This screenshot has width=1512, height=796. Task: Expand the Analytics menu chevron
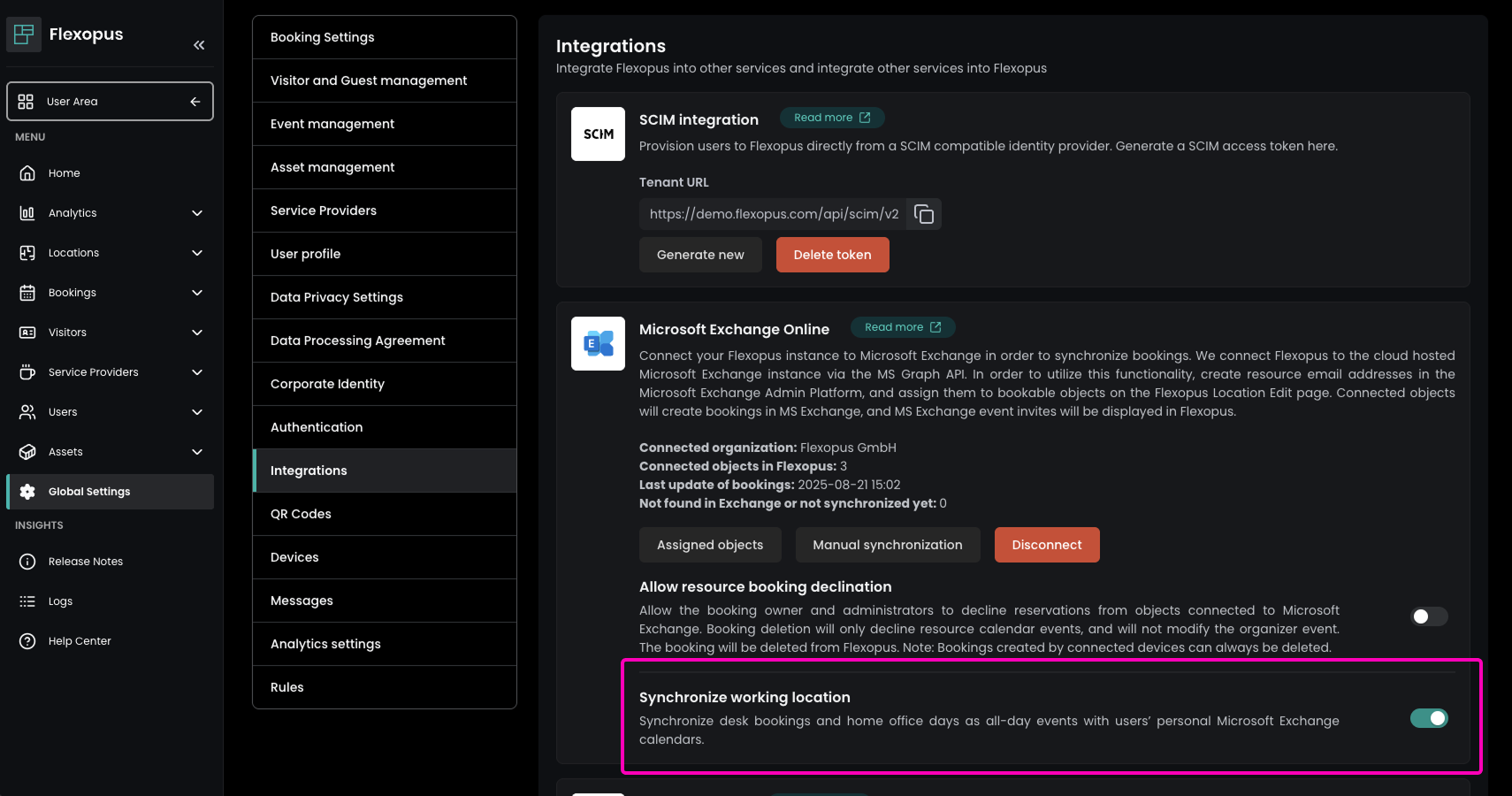click(197, 213)
